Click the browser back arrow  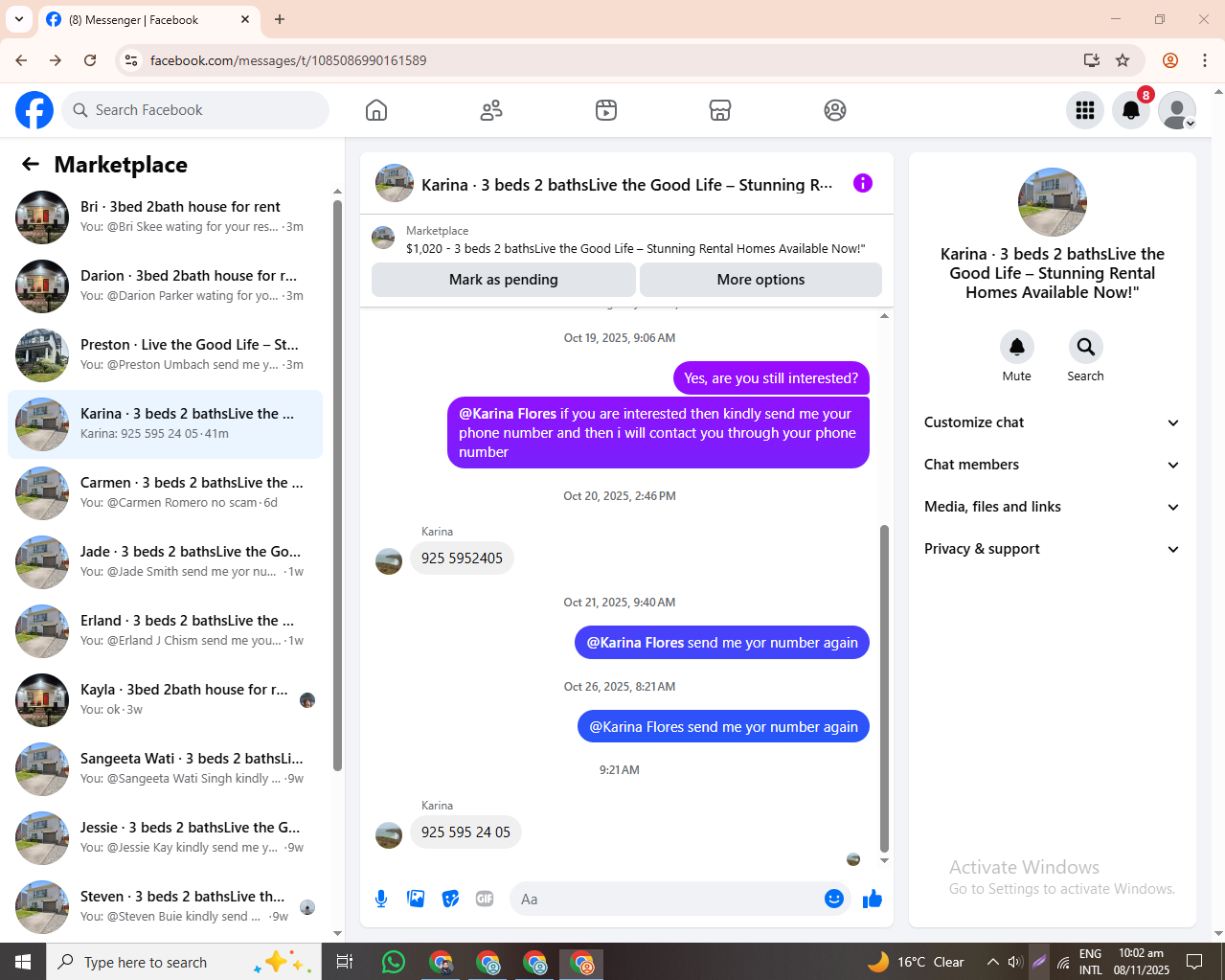[21, 60]
